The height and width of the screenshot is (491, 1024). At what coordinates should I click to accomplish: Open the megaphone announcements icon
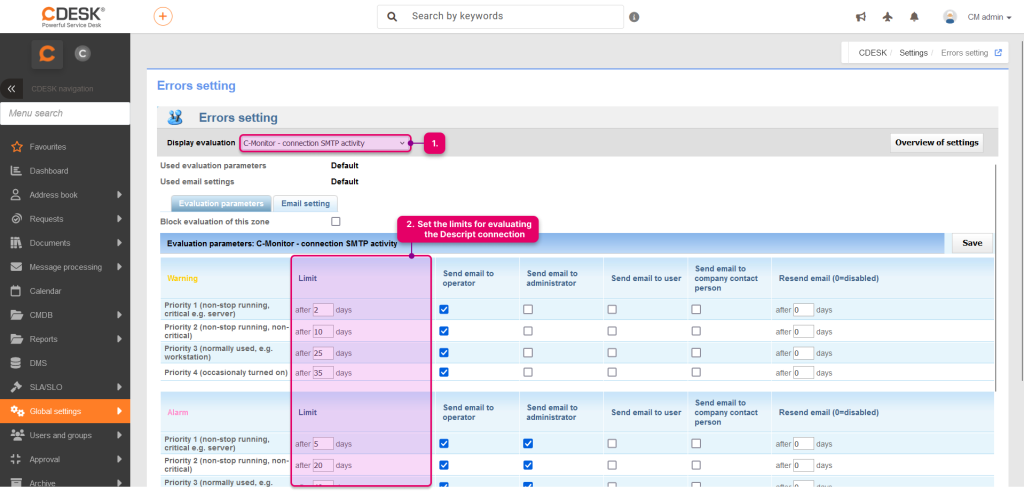tap(861, 18)
